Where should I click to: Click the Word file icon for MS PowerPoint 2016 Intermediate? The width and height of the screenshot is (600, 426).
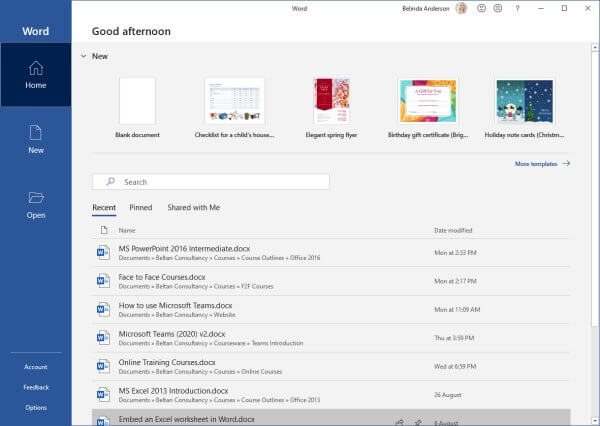click(x=103, y=253)
